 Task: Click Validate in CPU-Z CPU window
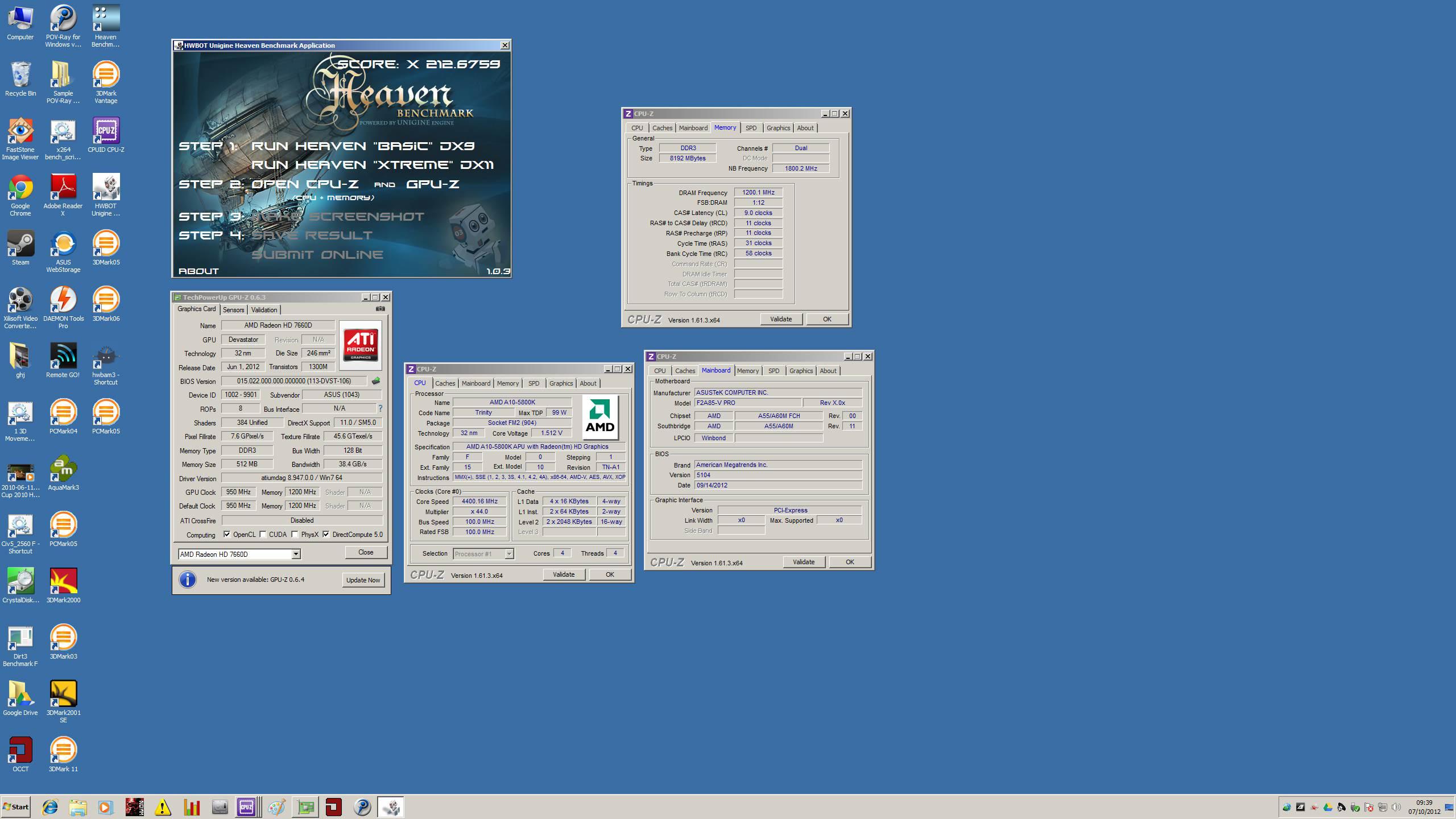564,574
